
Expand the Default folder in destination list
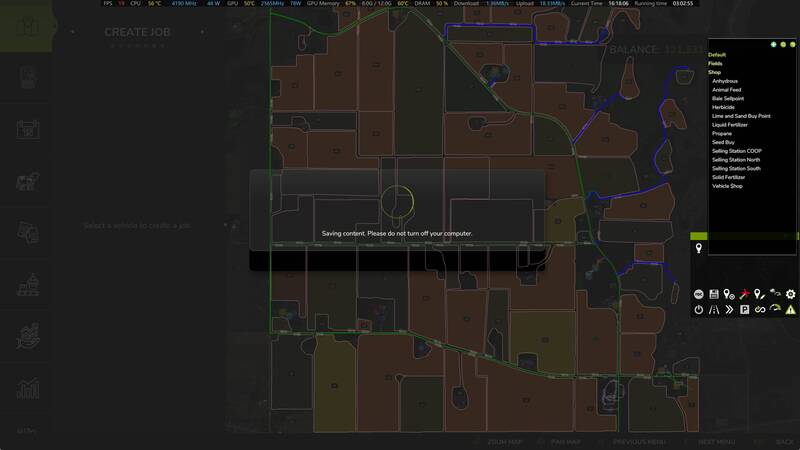pyautogui.click(x=717, y=55)
